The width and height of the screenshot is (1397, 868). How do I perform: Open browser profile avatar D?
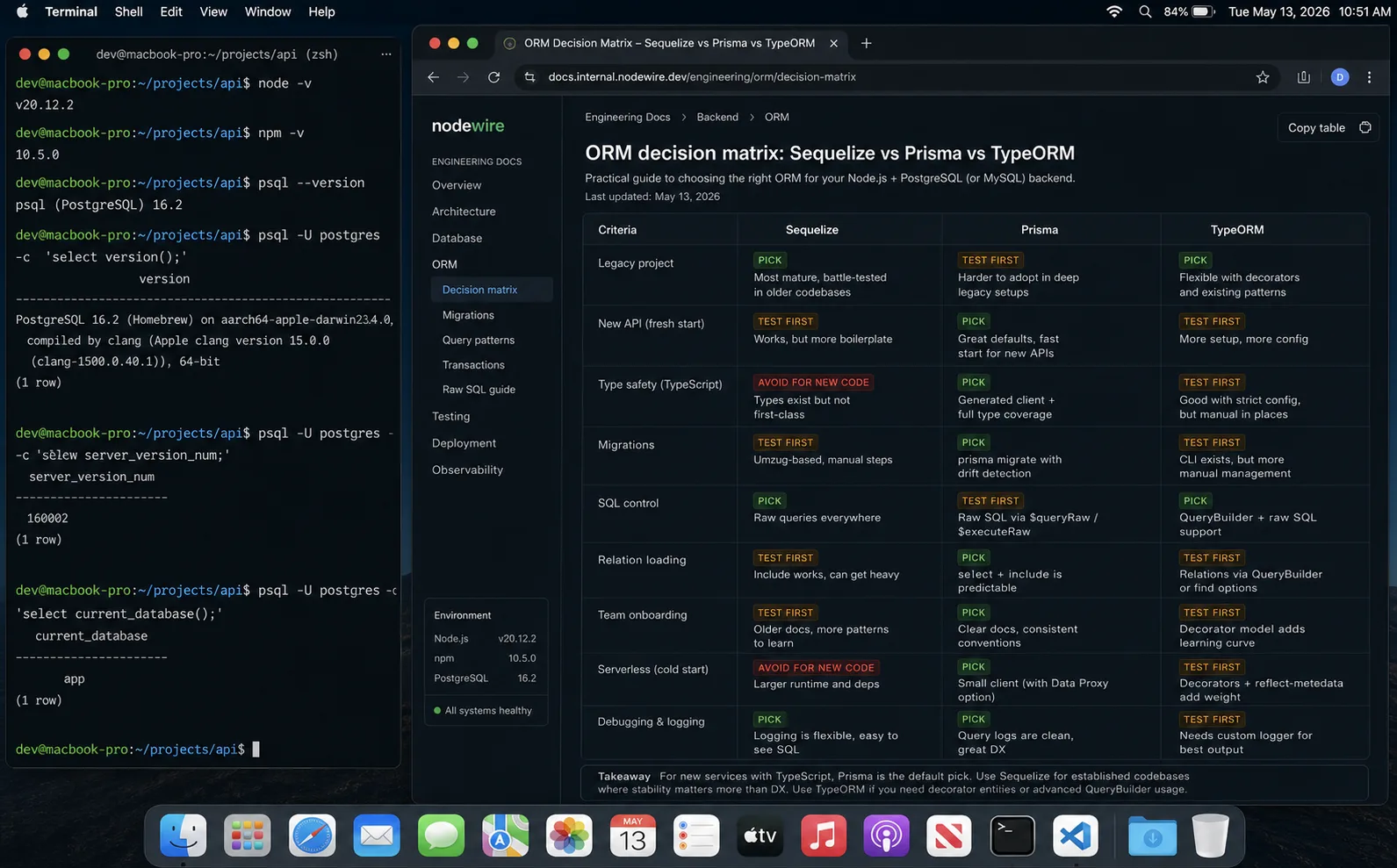coord(1340,77)
